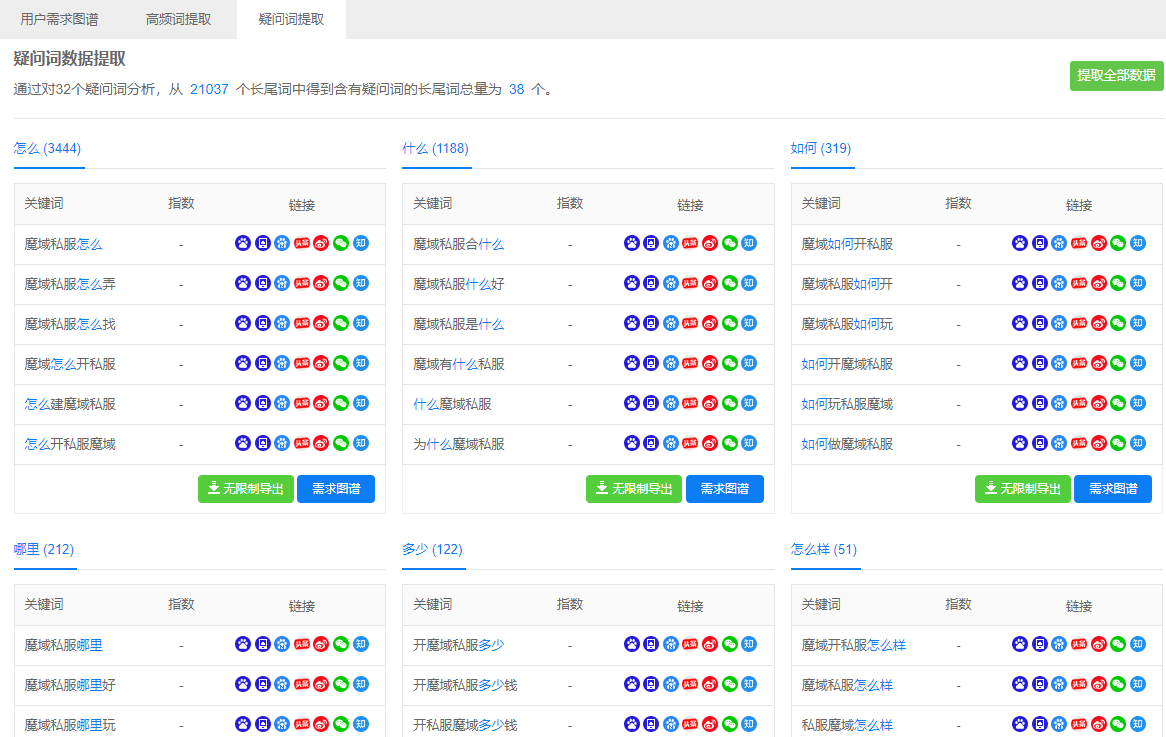Open Baidu paw icon for 魔域如何开私服 row
1166x737 pixels.
[x=1020, y=243]
